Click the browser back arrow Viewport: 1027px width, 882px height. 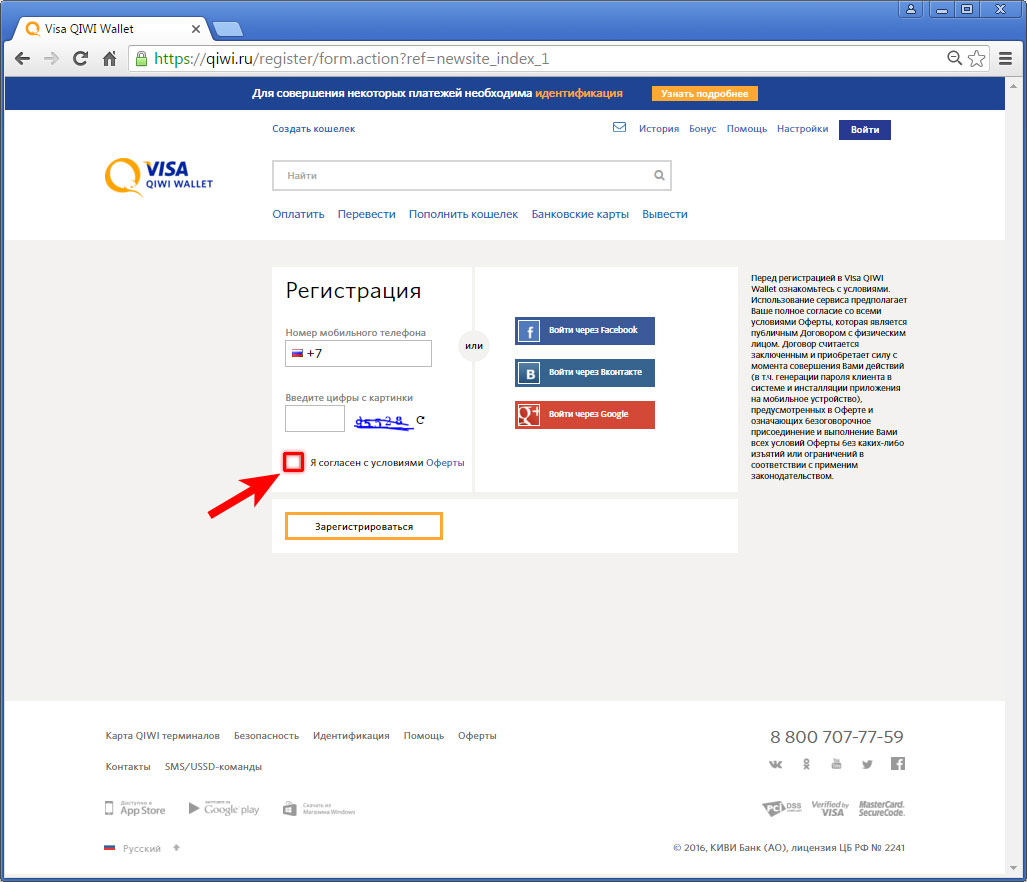click(22, 59)
